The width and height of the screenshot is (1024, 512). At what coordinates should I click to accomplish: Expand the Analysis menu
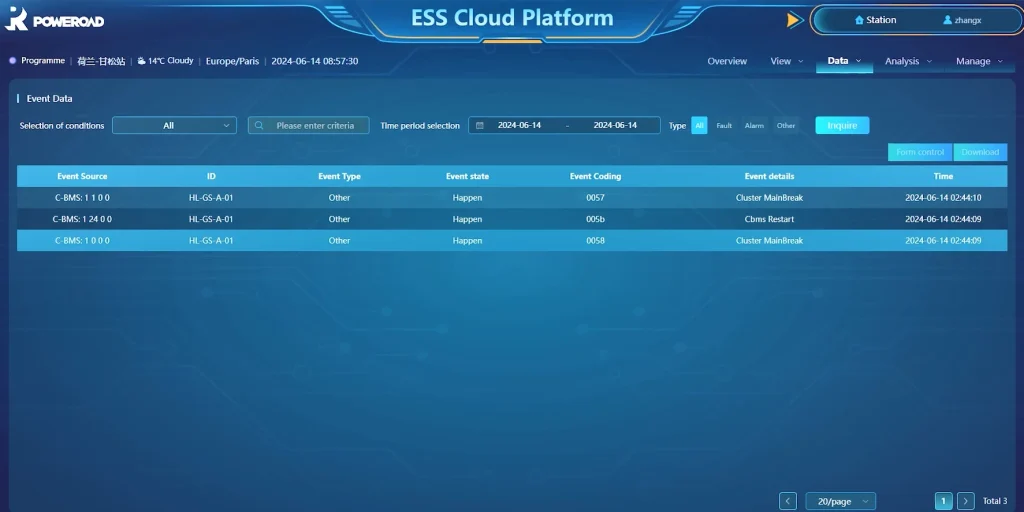(x=907, y=61)
